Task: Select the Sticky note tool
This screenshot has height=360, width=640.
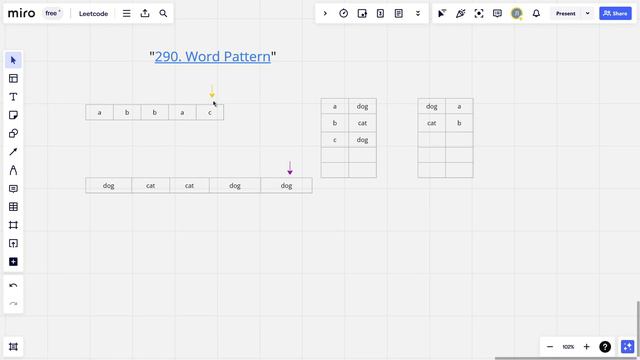Action: coord(13,115)
